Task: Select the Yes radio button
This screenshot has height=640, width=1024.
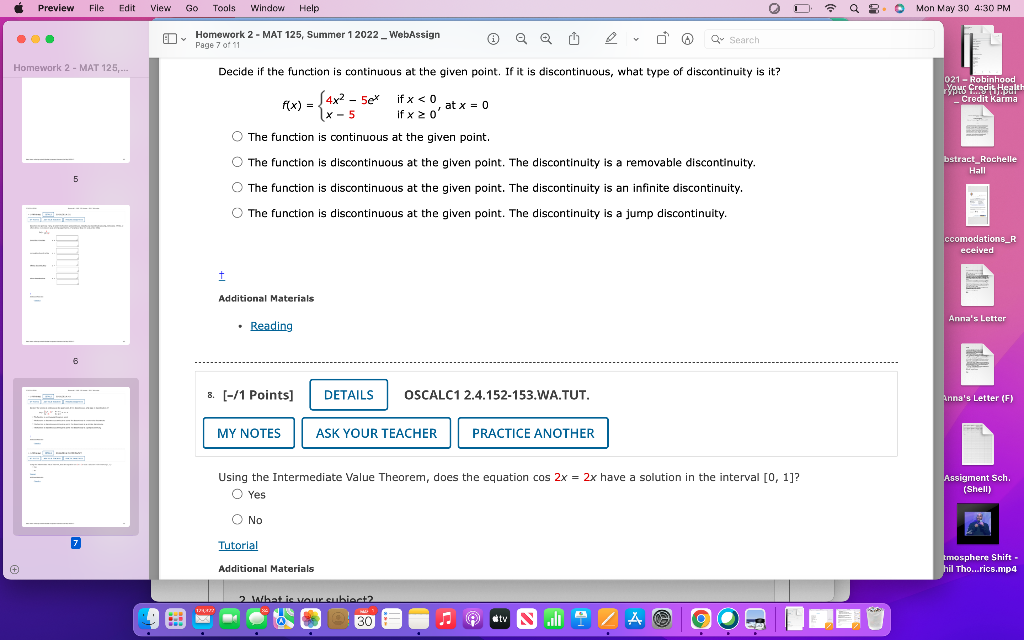Action: pyautogui.click(x=237, y=494)
